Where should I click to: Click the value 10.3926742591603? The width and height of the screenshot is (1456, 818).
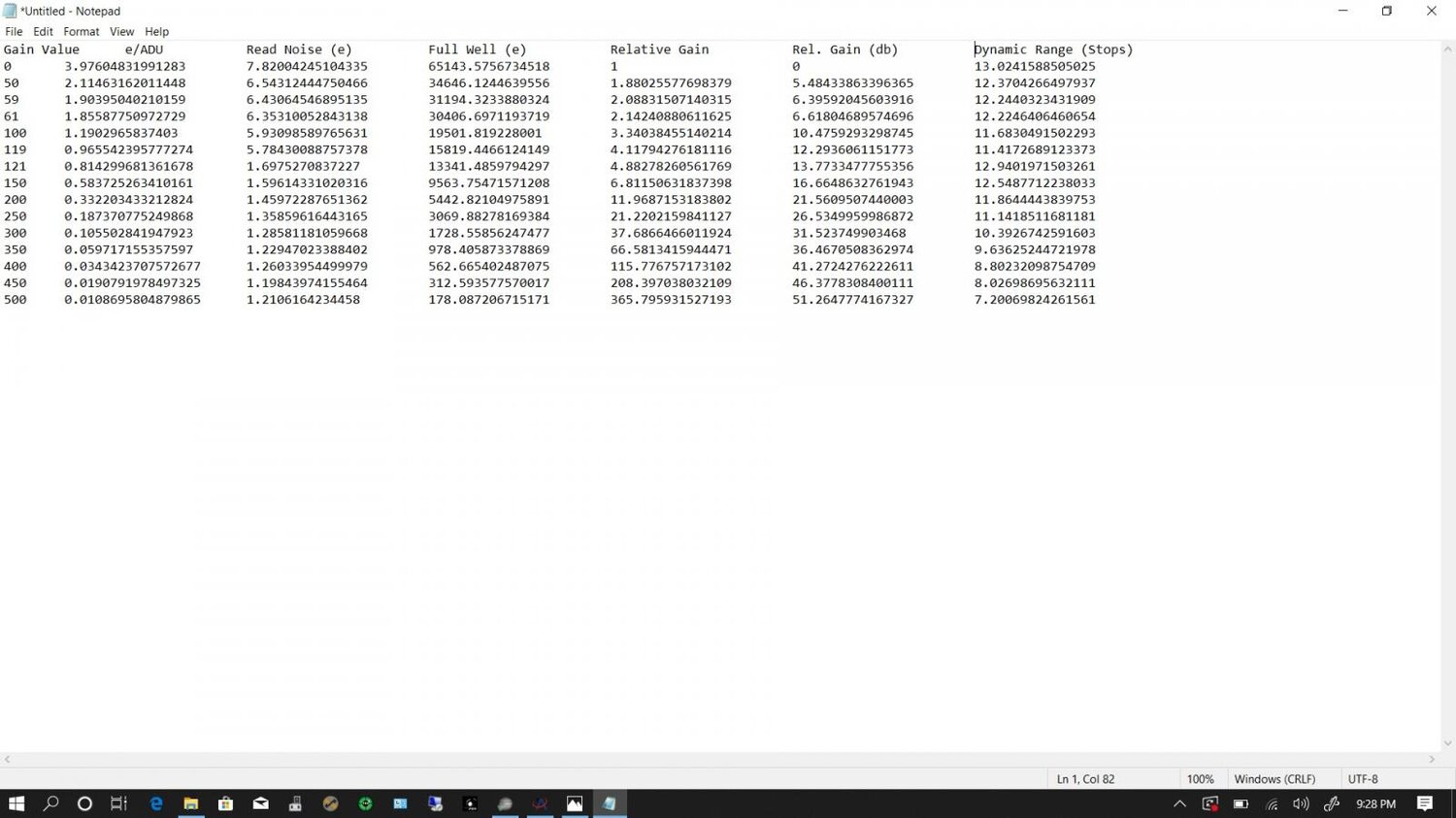(x=1035, y=233)
